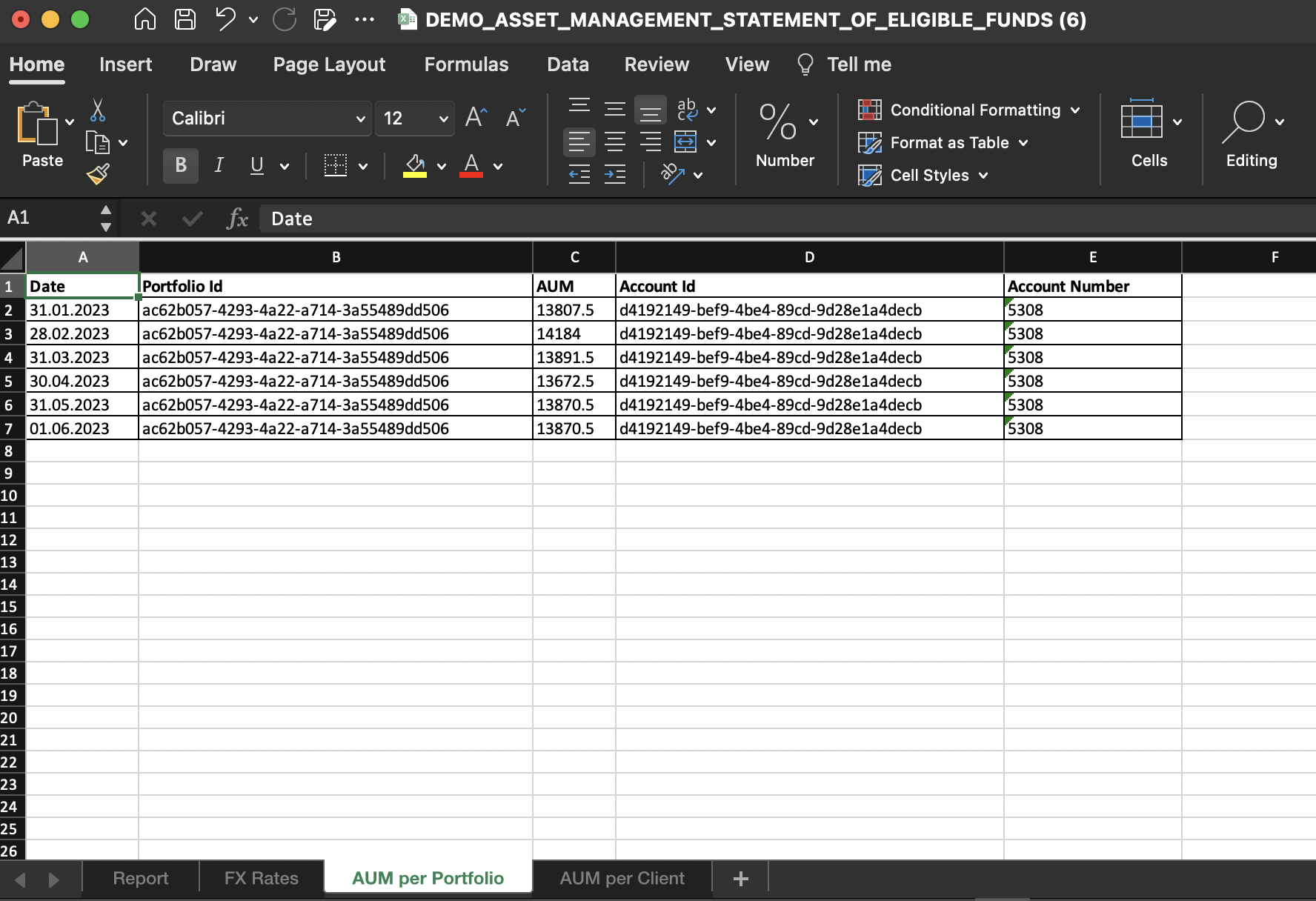The height and width of the screenshot is (901, 1316).
Task: Open the Calibri font name dropdown
Action: [x=360, y=119]
